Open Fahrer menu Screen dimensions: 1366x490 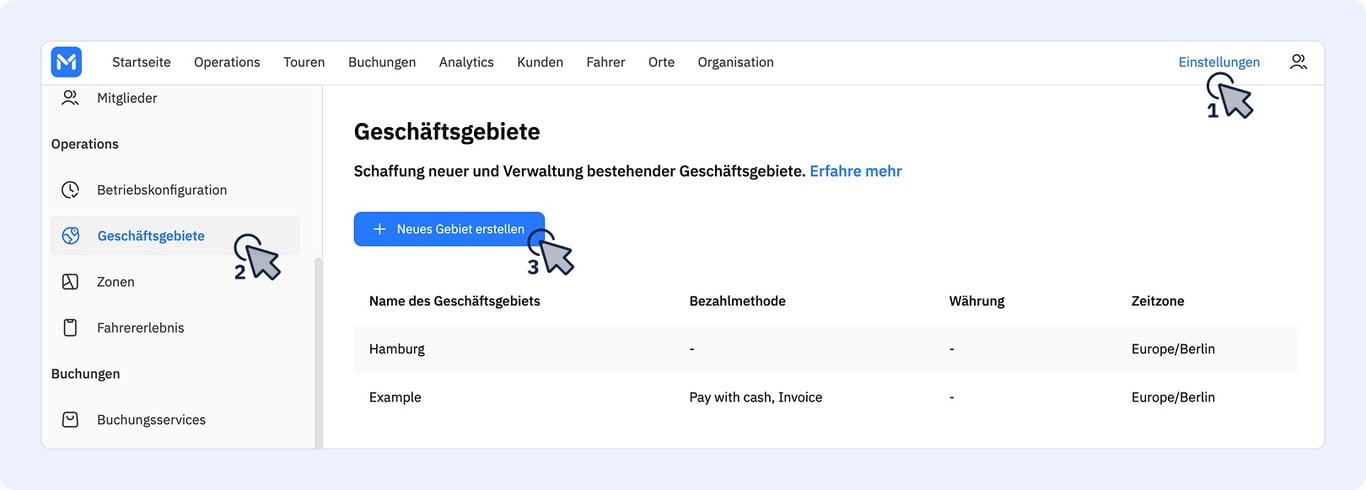click(606, 62)
